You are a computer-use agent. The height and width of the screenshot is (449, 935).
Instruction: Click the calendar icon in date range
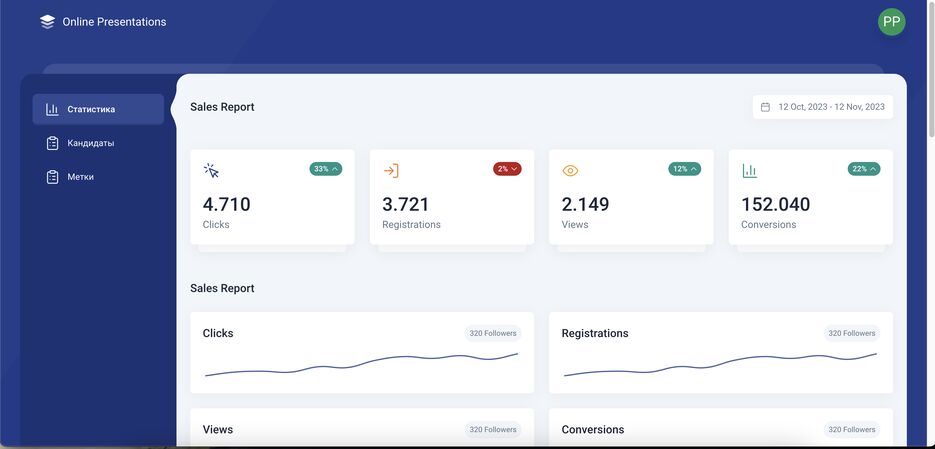(765, 107)
